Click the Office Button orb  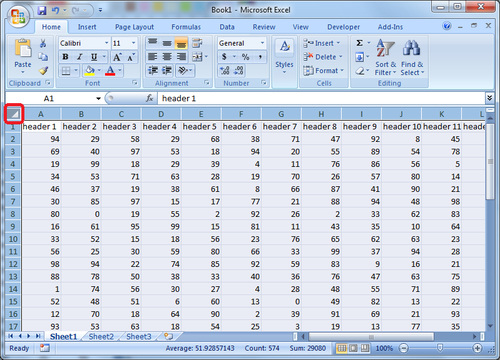point(18,17)
